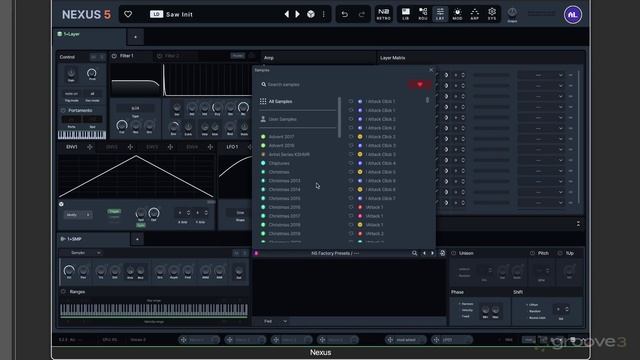Open the ENV1 mode dropdown
Viewport: 640px width, 360px height.
tap(78, 215)
